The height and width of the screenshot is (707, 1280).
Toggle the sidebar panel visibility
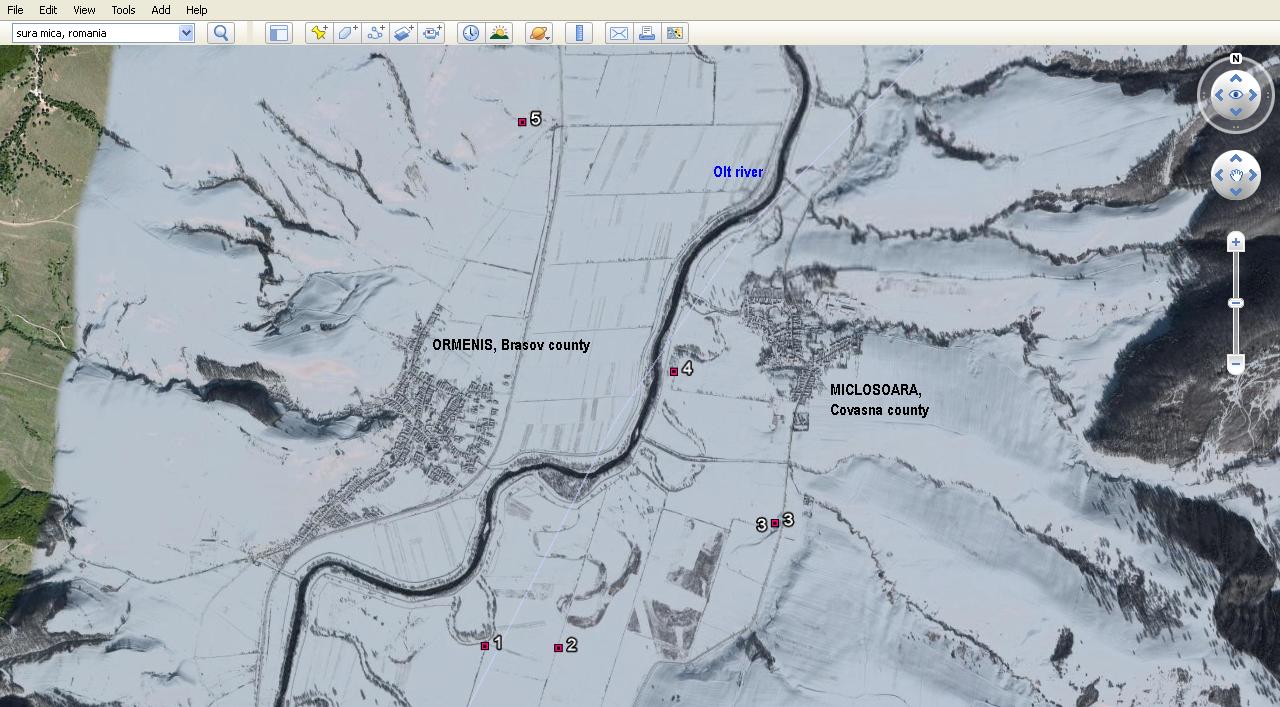[278, 33]
